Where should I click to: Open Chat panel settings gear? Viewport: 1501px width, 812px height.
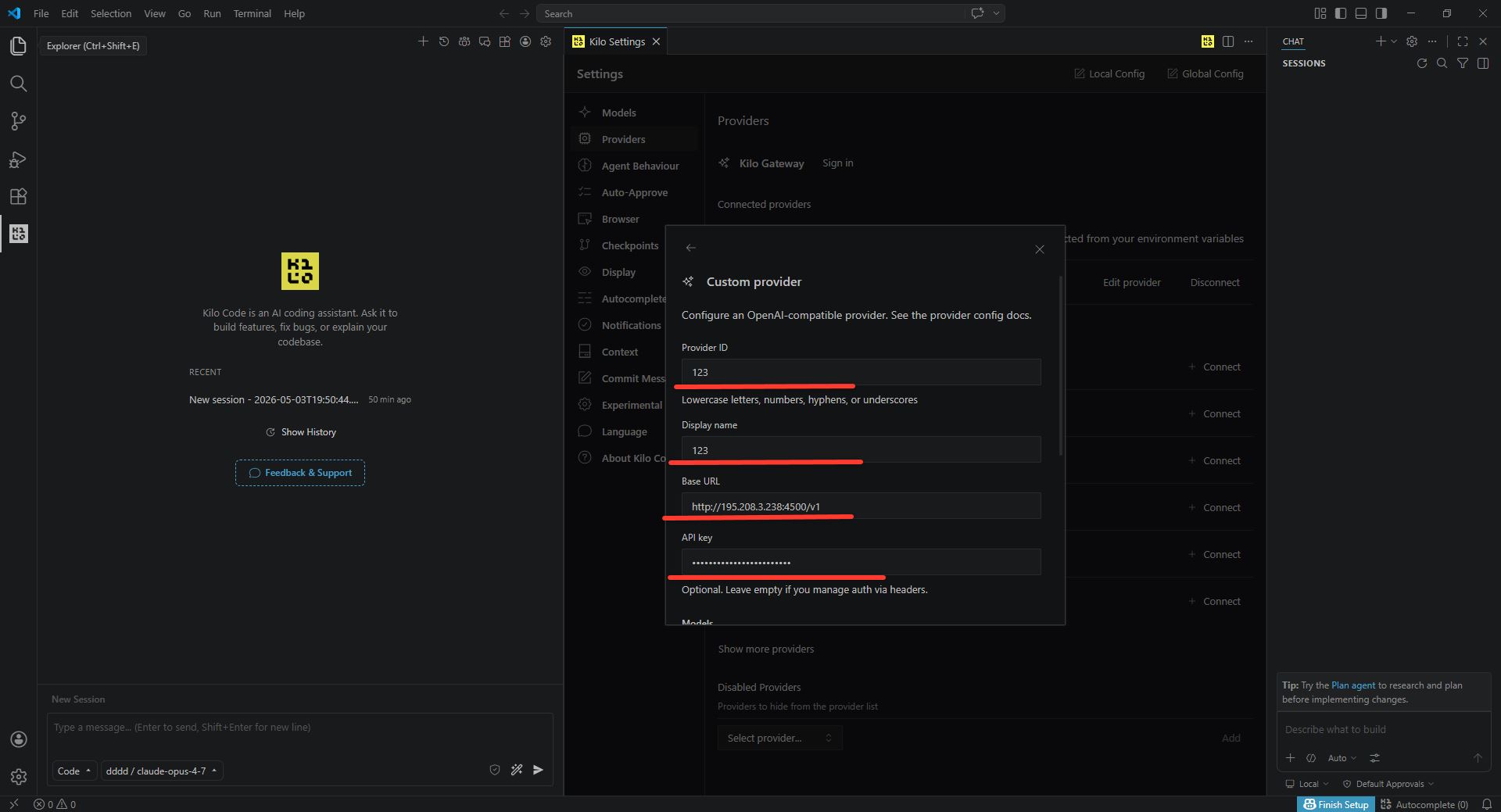1412,41
